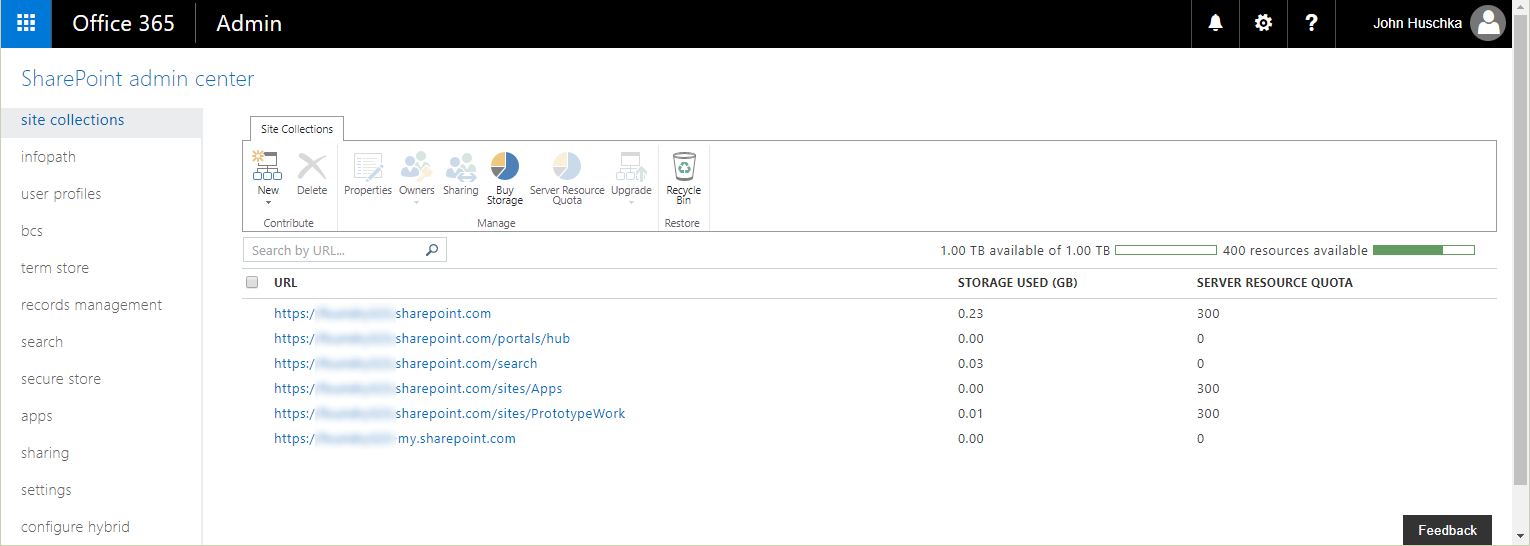Click the Delete ribbon icon
1530x546 pixels.
[312, 165]
